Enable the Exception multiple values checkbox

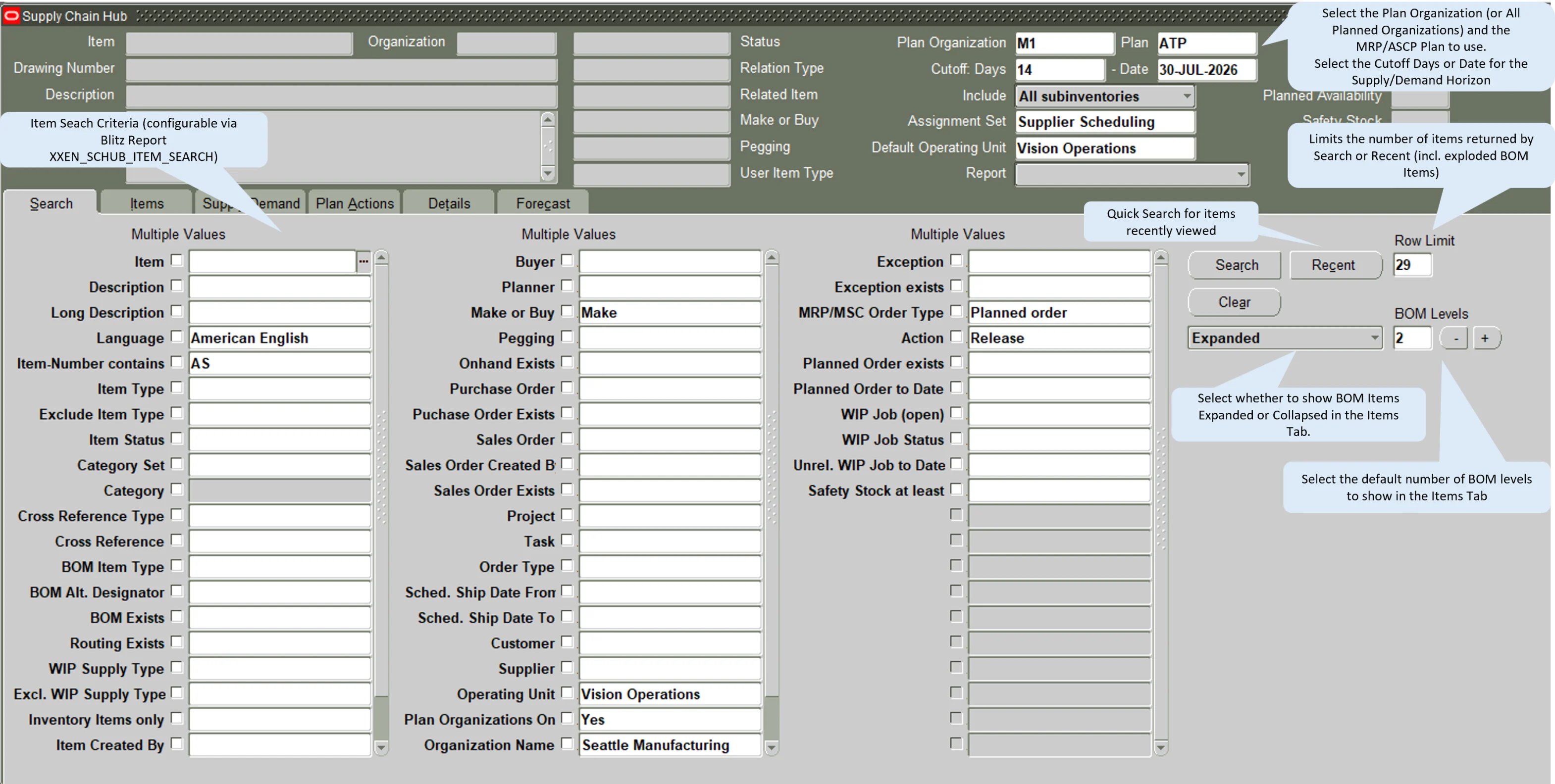pyautogui.click(x=956, y=260)
